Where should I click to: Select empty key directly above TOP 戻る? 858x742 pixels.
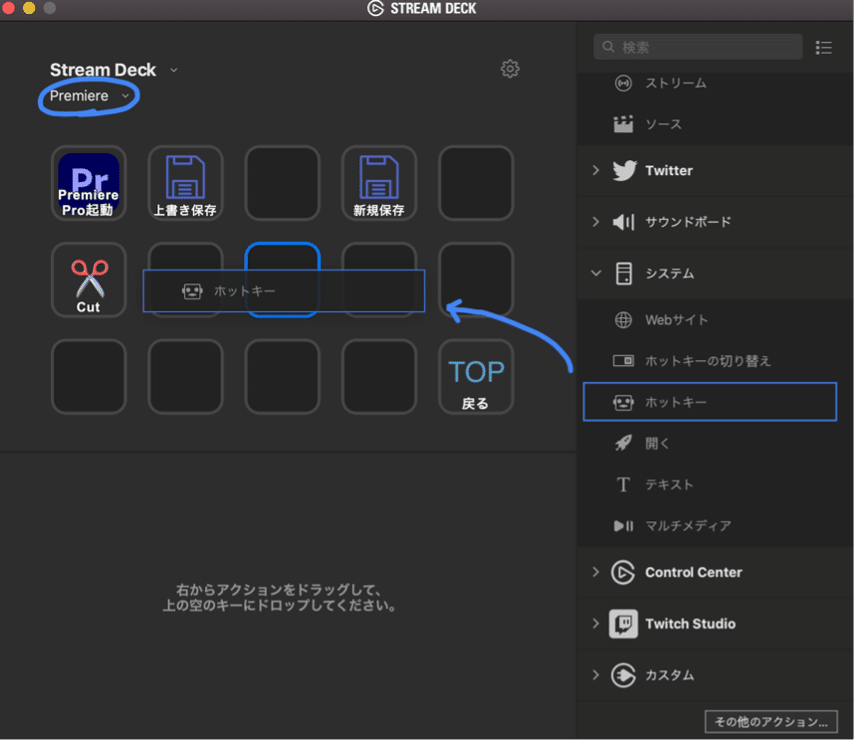point(476,280)
